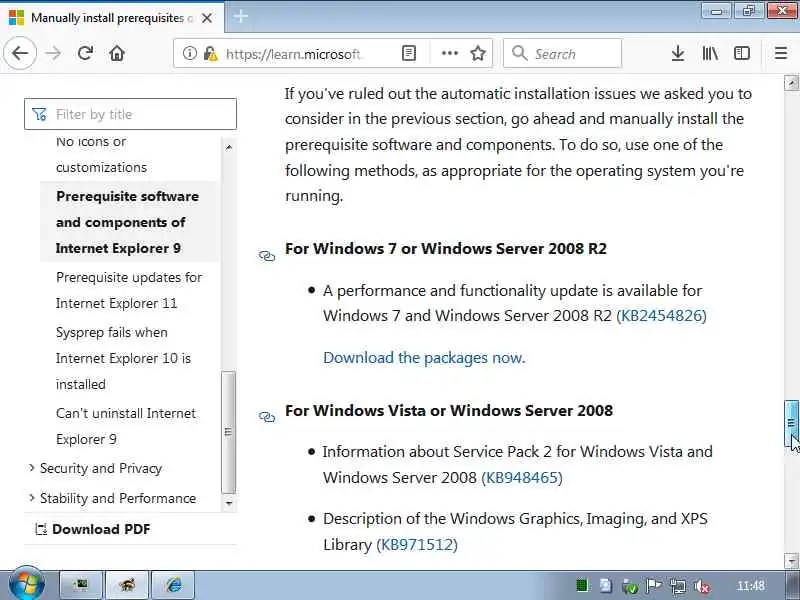
Task: Copy anchor link for Windows 7 heading
Action: (x=267, y=256)
